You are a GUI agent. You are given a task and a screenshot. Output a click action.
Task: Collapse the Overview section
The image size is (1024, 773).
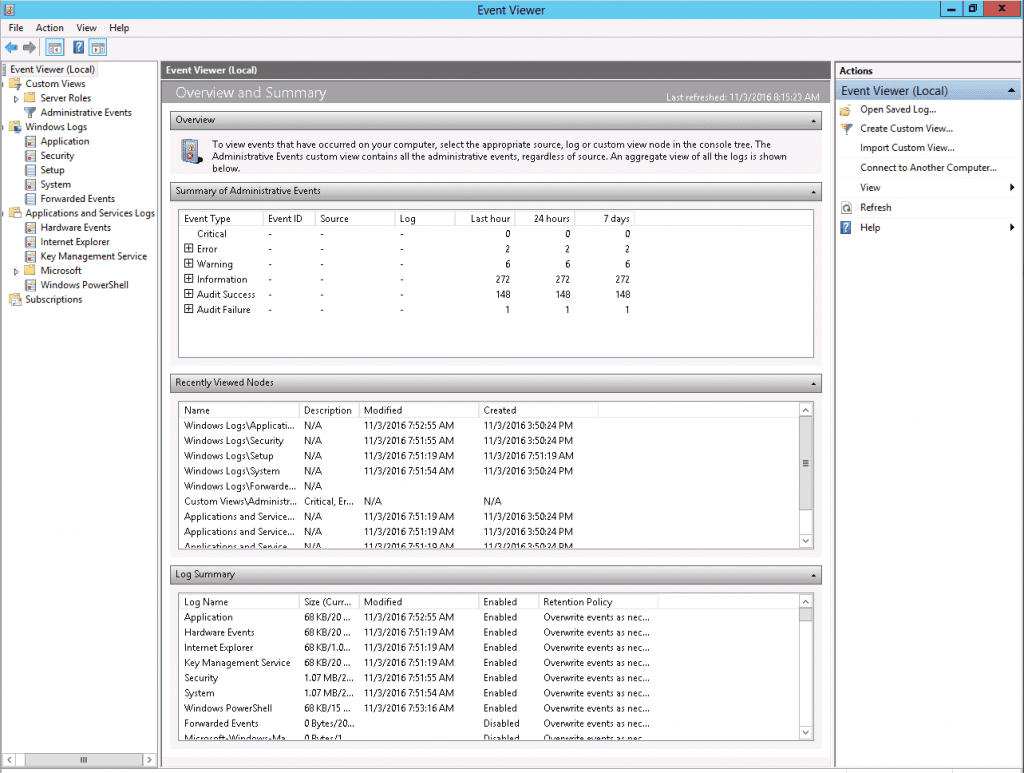click(x=813, y=119)
